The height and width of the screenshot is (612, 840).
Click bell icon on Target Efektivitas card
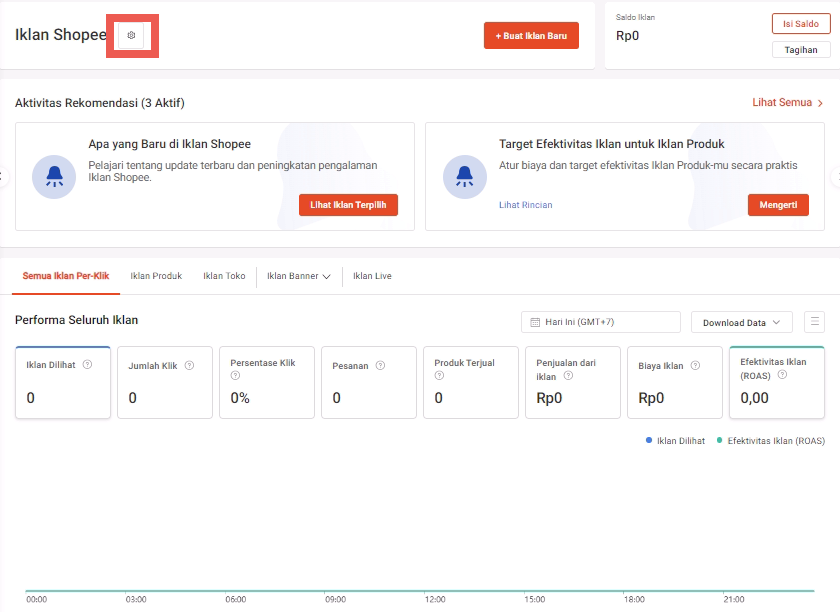tap(464, 177)
